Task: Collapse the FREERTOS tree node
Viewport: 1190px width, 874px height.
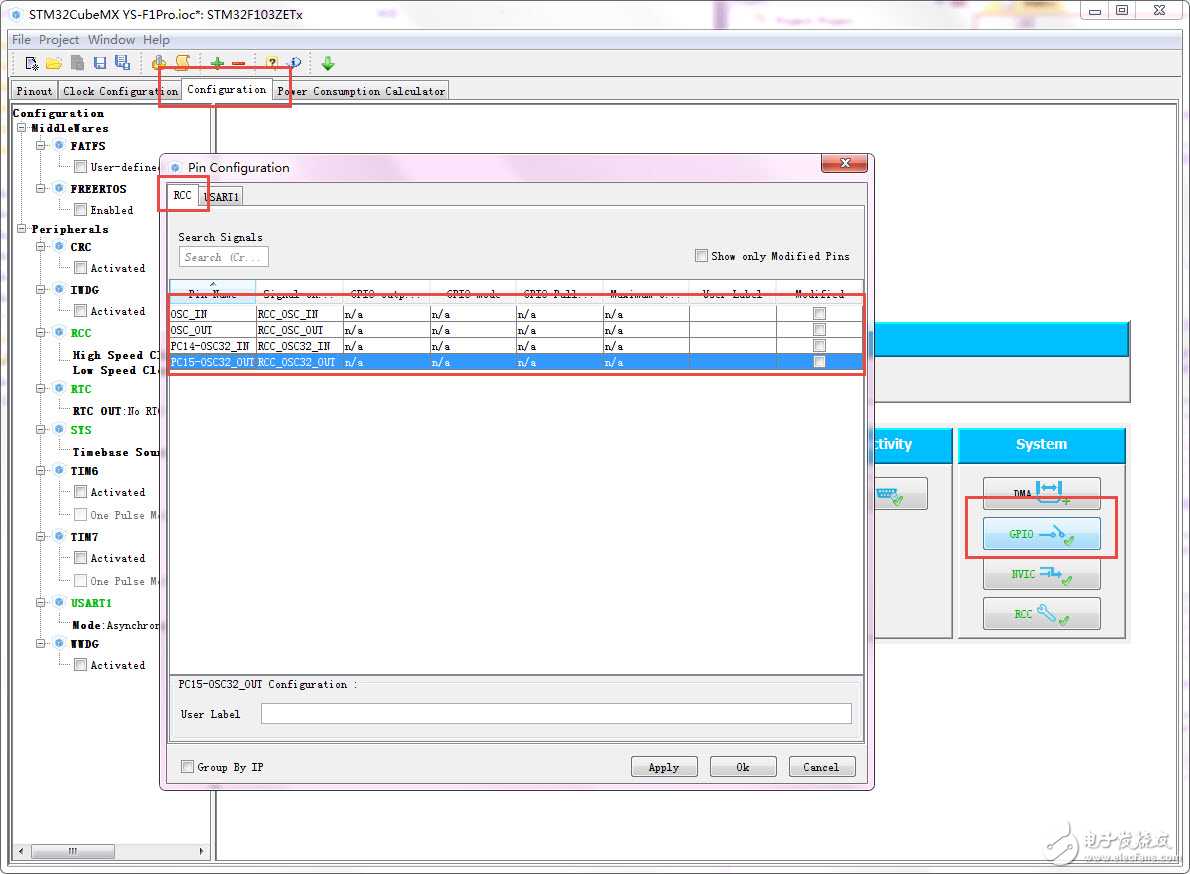Action: pos(41,188)
